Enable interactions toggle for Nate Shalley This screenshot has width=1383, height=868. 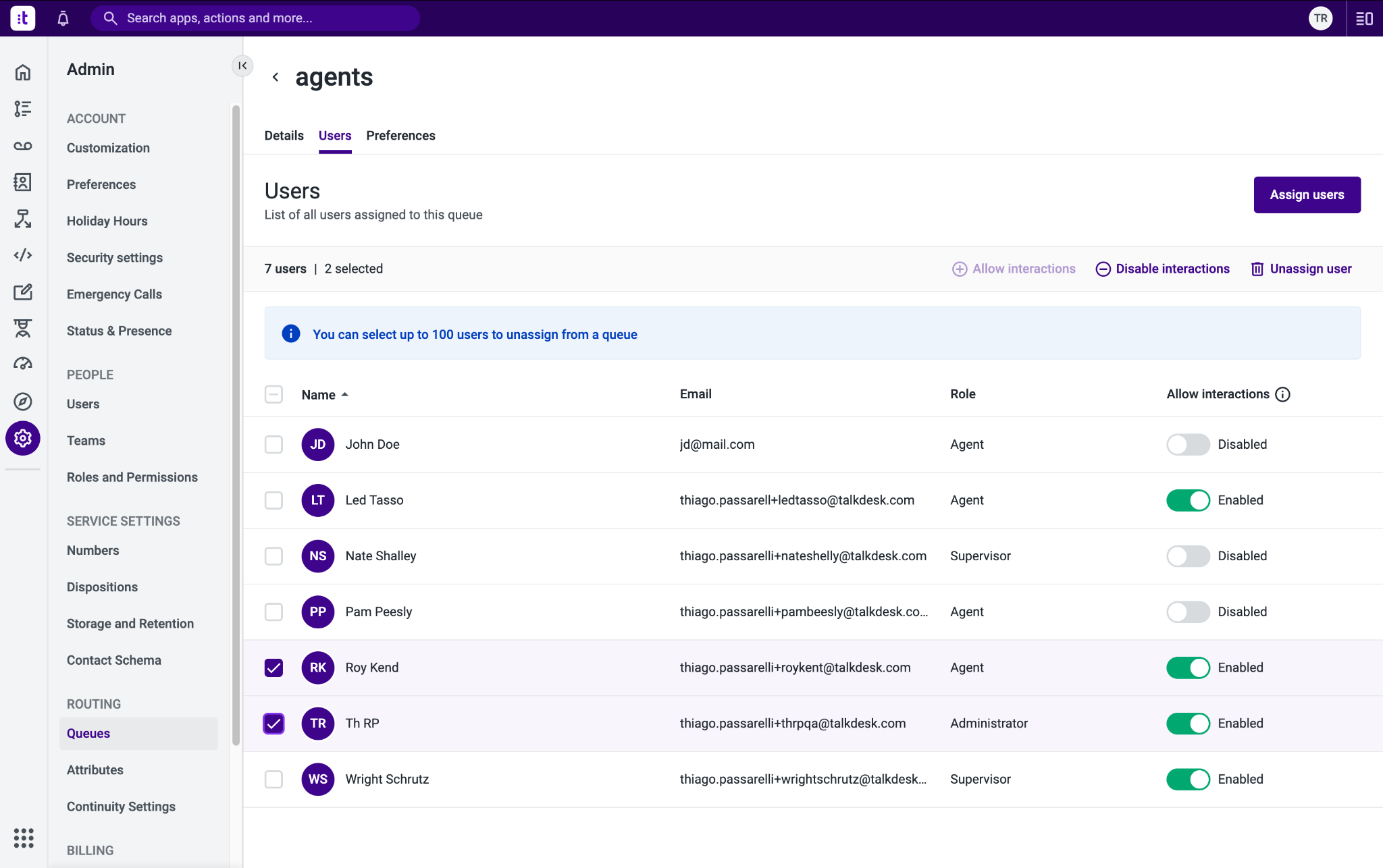(x=1188, y=556)
